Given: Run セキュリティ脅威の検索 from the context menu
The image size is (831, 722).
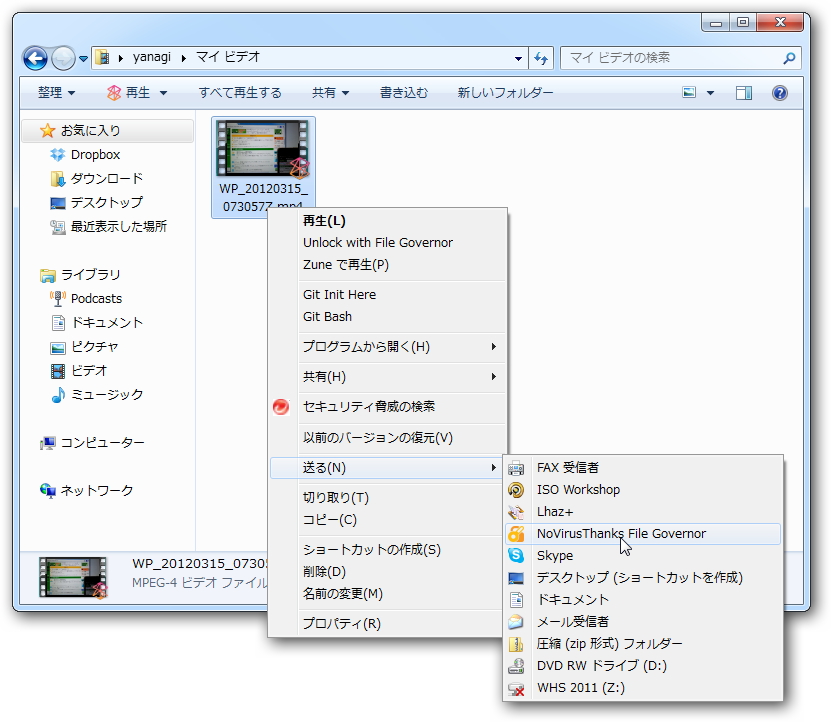Looking at the screenshot, I should pyautogui.click(x=371, y=407).
